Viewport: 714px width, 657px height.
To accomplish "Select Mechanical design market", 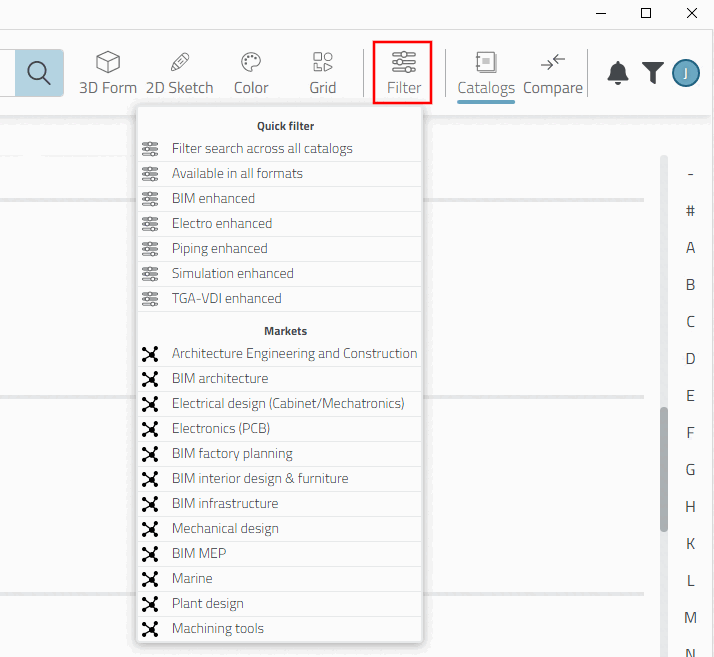I will click(x=280, y=529).
